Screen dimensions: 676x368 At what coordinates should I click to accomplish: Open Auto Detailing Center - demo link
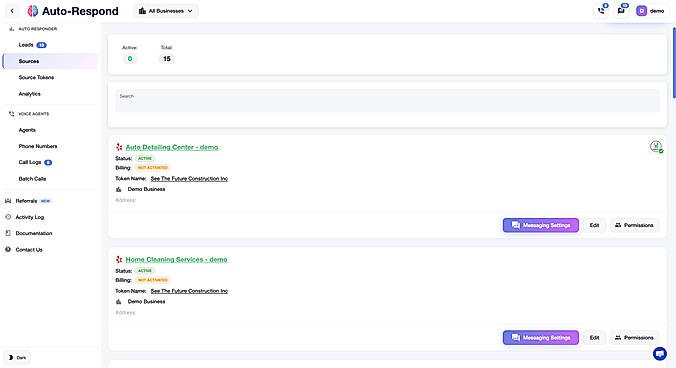[172, 147]
